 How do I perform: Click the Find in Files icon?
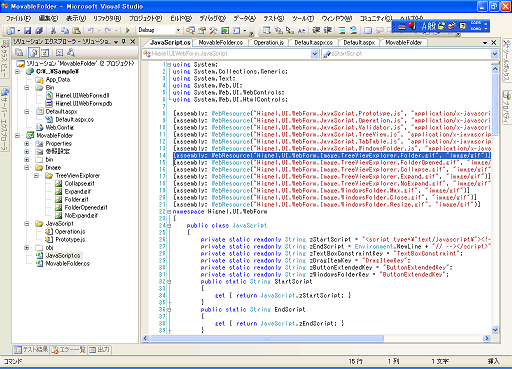coord(190,31)
